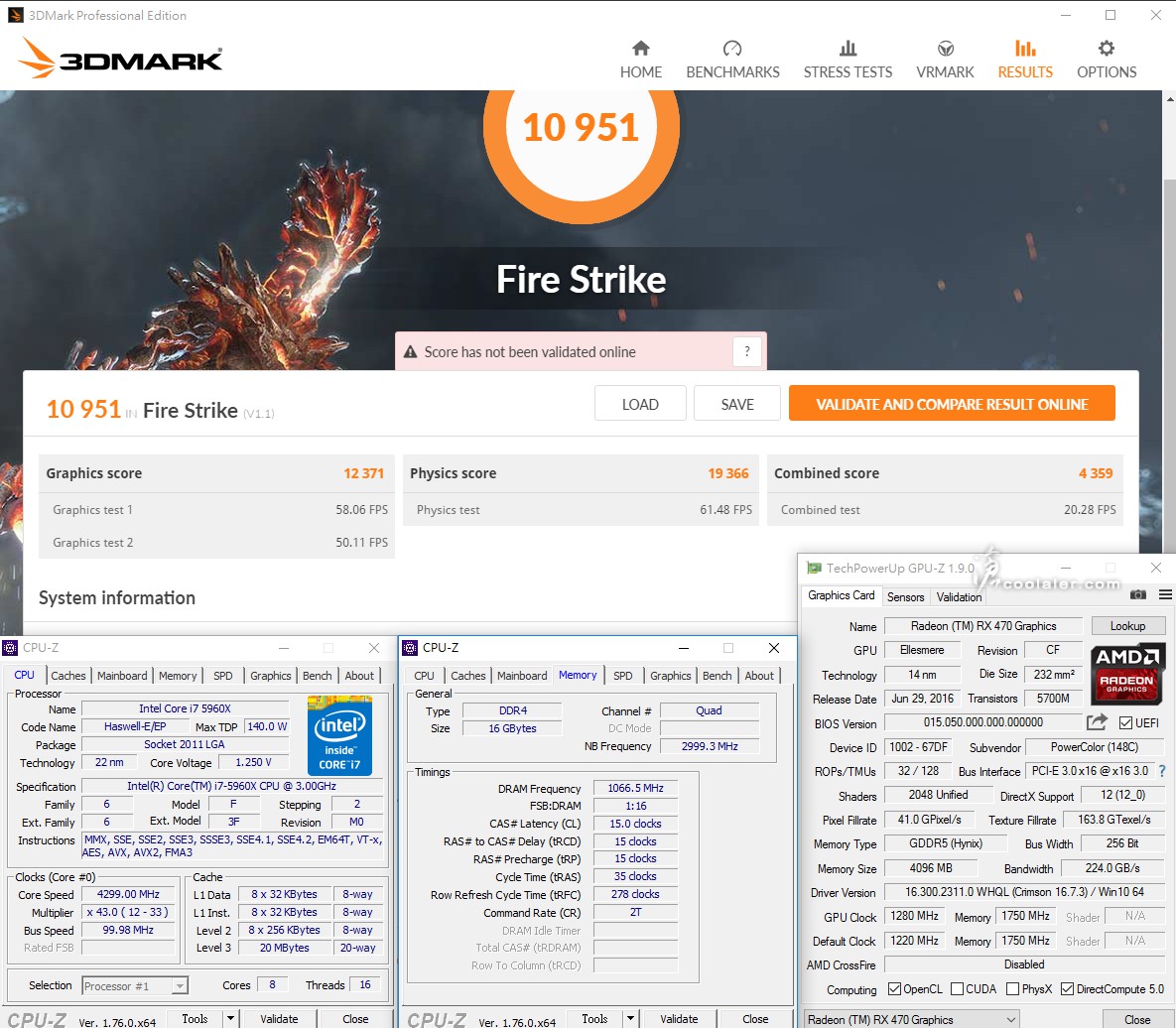This screenshot has width=1176, height=1028.
Task: Click the 'System information' heading
Action: coord(117,597)
